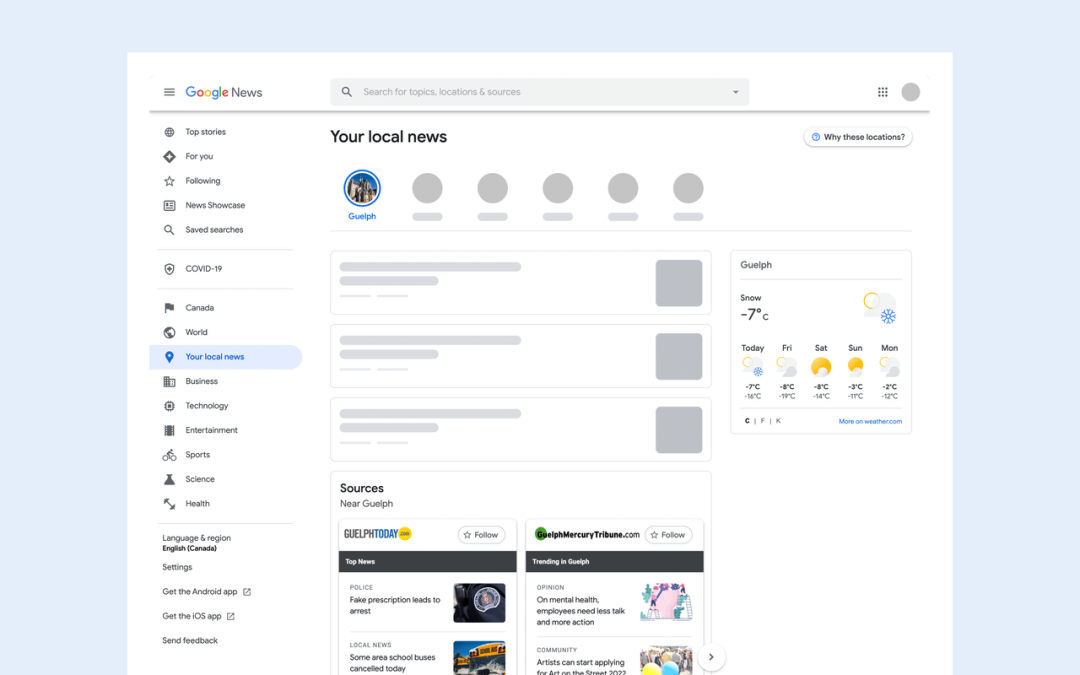Screen dimensions: 1080x675
Task: Click the Science flask icon
Action: tap(169, 479)
